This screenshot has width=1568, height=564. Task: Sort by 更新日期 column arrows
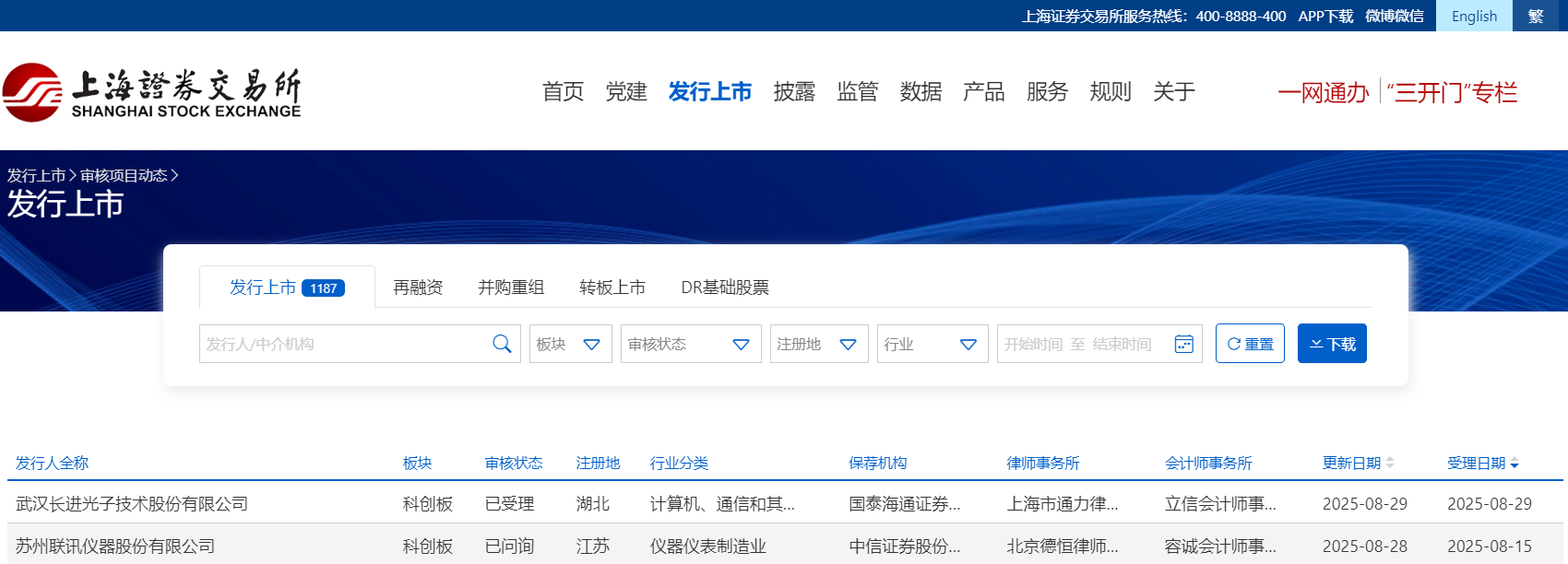[x=1390, y=463]
